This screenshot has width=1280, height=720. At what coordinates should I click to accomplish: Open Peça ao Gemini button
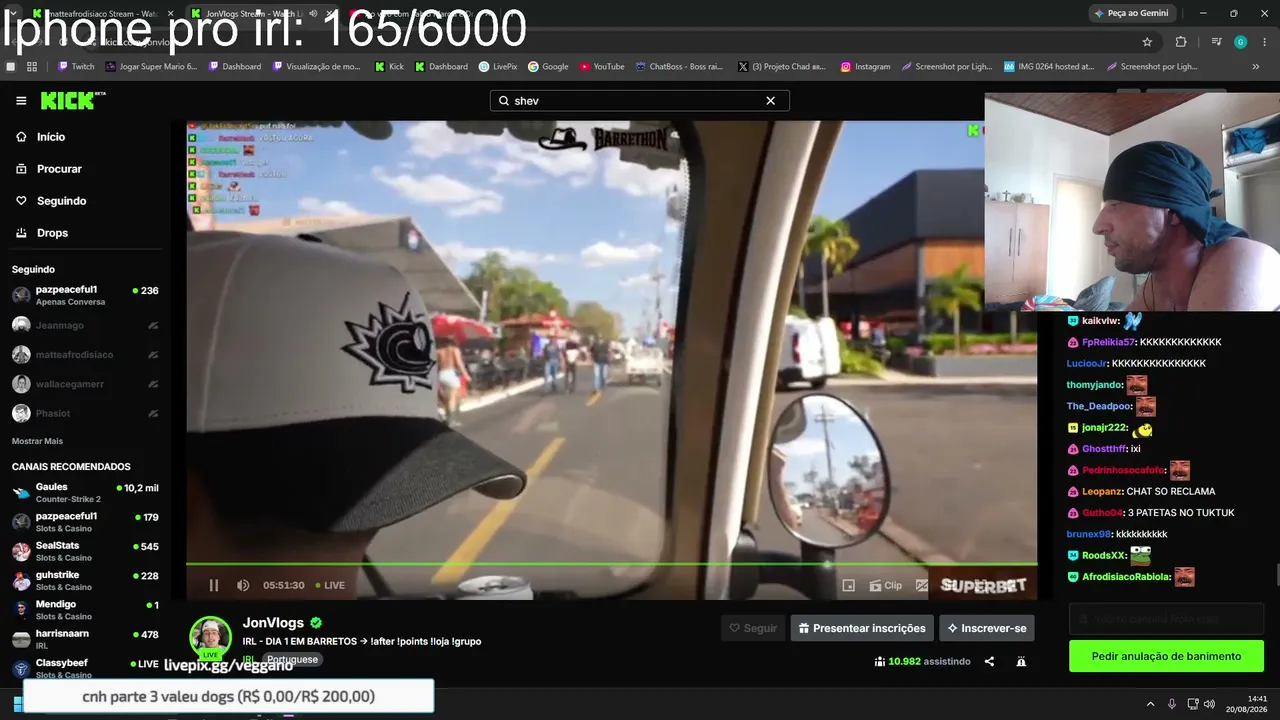click(1132, 13)
